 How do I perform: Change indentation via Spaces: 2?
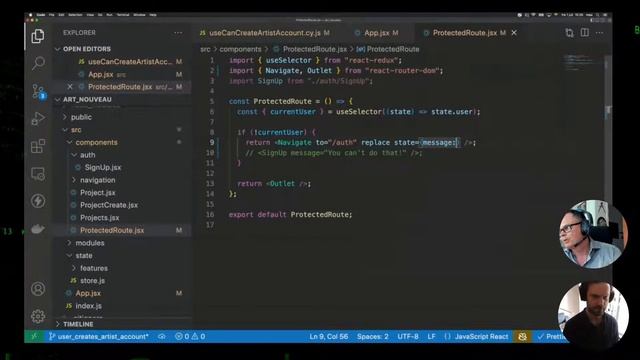coord(373,336)
